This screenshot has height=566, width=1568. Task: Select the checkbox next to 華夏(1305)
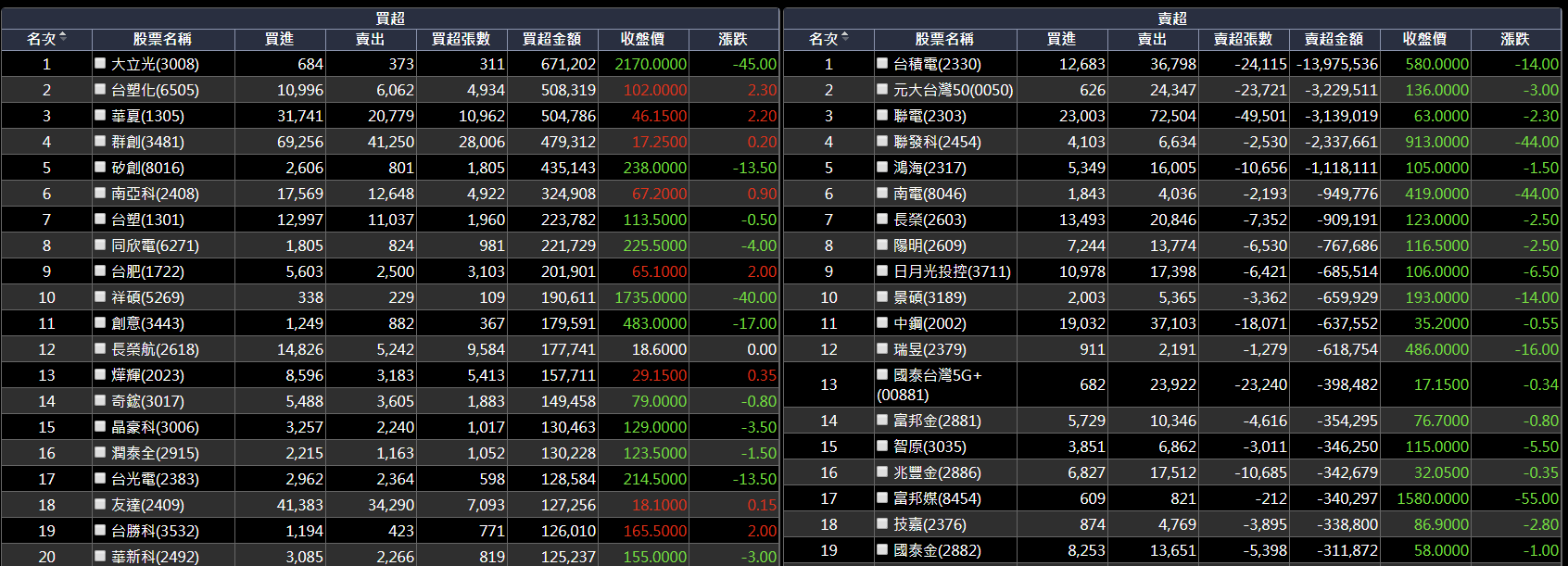[100, 115]
